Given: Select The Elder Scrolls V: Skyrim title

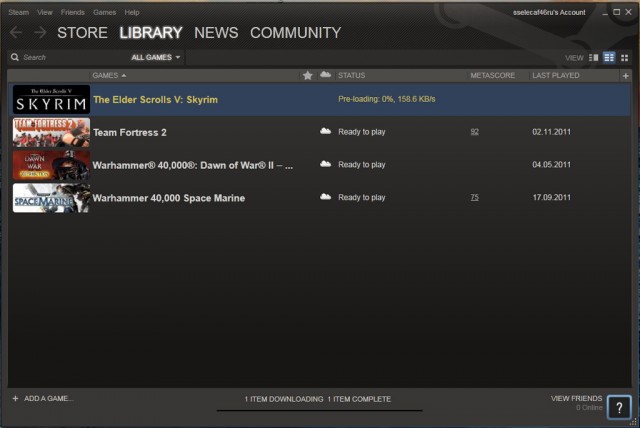Looking at the screenshot, I should [156, 100].
